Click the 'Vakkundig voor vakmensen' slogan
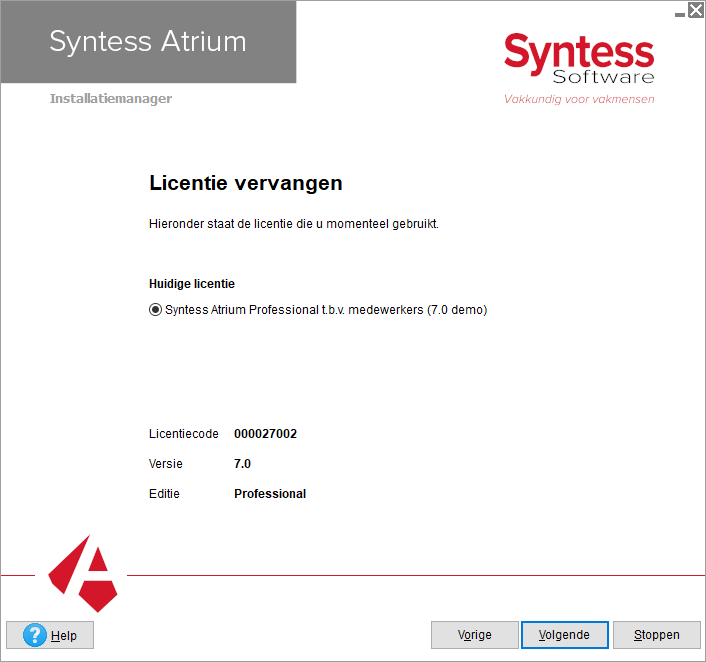Viewport: 706px width, 662px height. (x=579, y=99)
